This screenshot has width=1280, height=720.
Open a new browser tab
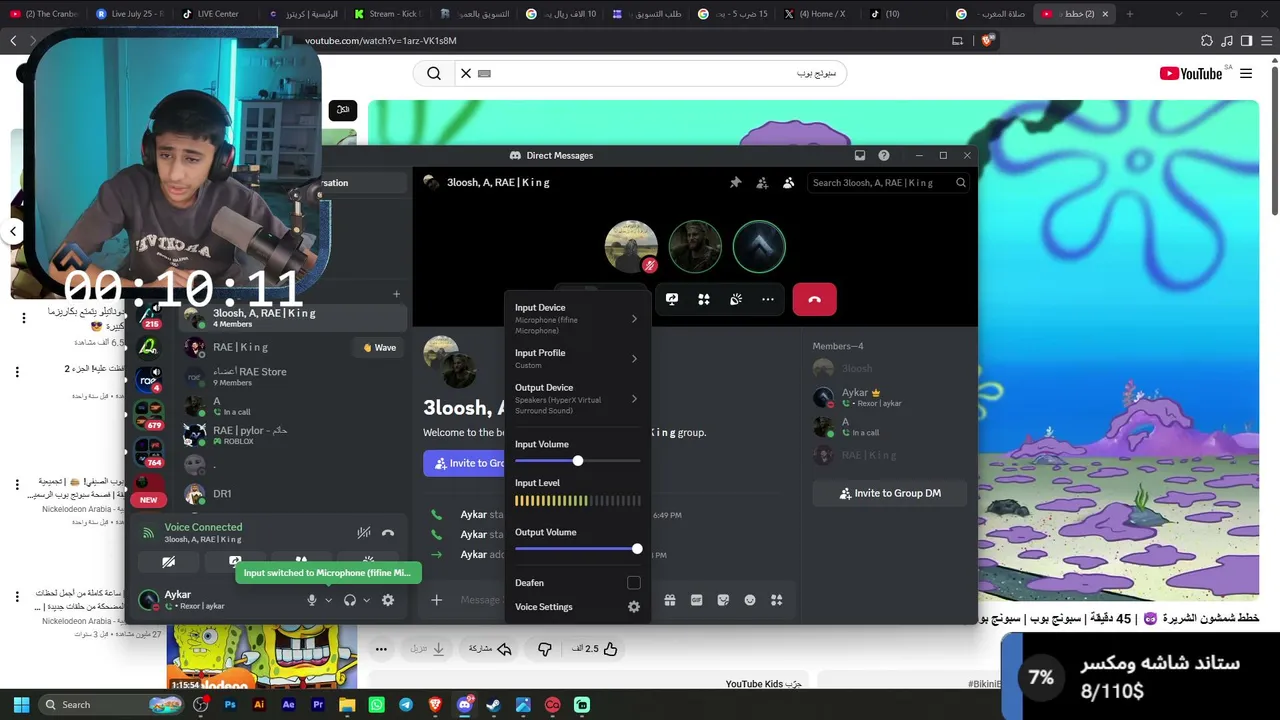[x=1130, y=14]
